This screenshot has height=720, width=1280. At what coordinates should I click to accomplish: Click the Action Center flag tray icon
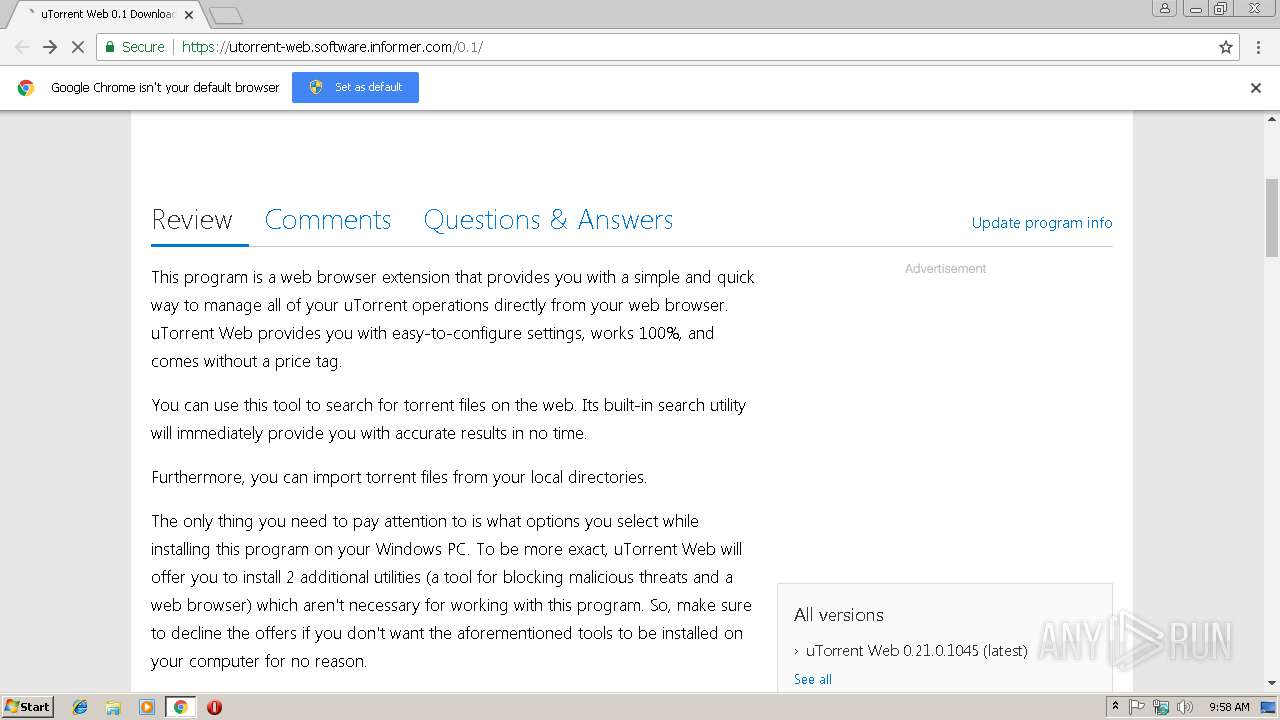click(1137, 707)
